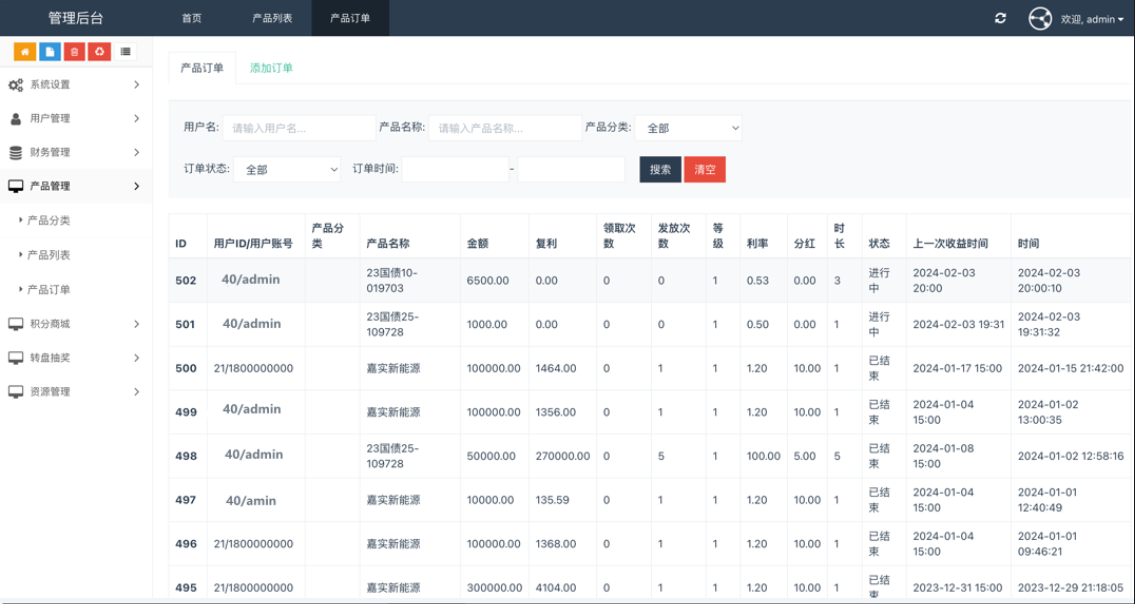Expand the 系统设置 menu chevron
Image resolution: width=1135 pixels, height=604 pixels.
pyautogui.click(x=137, y=85)
